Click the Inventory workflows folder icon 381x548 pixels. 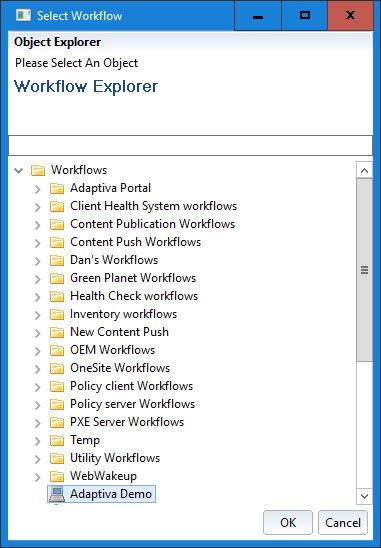point(57,314)
